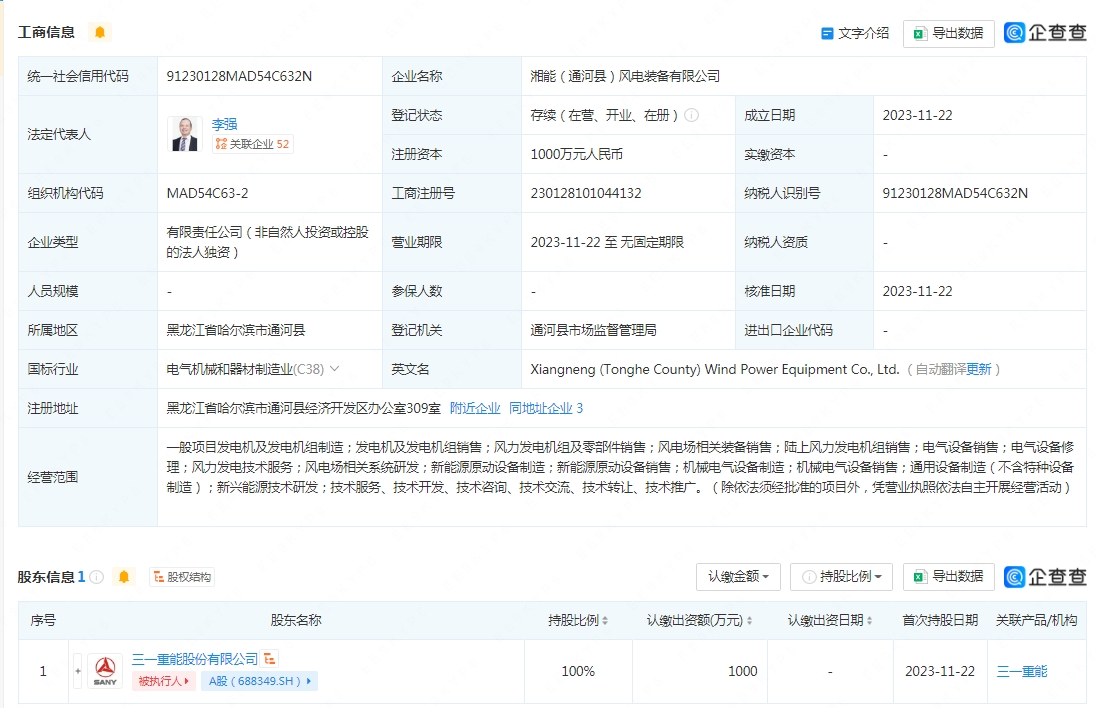Select organization code MAD54C63-2
This screenshot has width=1096, height=708.
207,193
